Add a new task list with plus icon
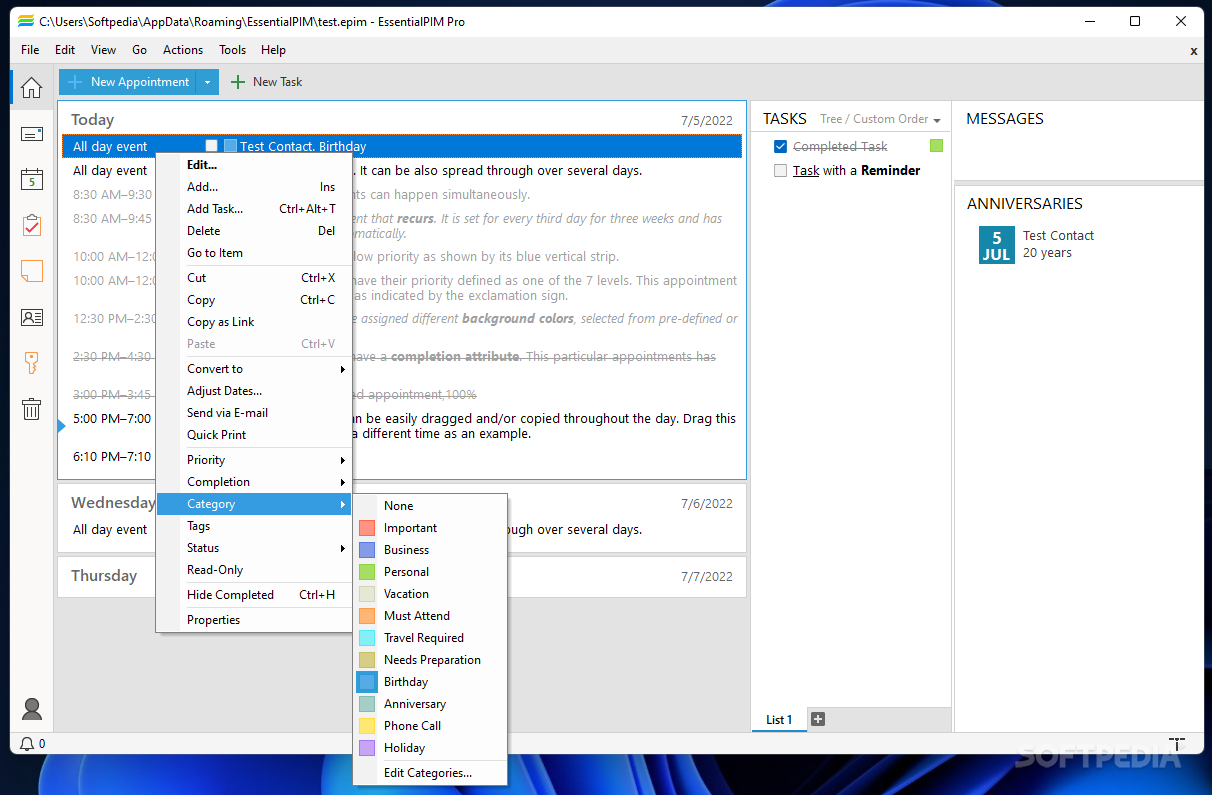The image size is (1212, 795). 817,719
